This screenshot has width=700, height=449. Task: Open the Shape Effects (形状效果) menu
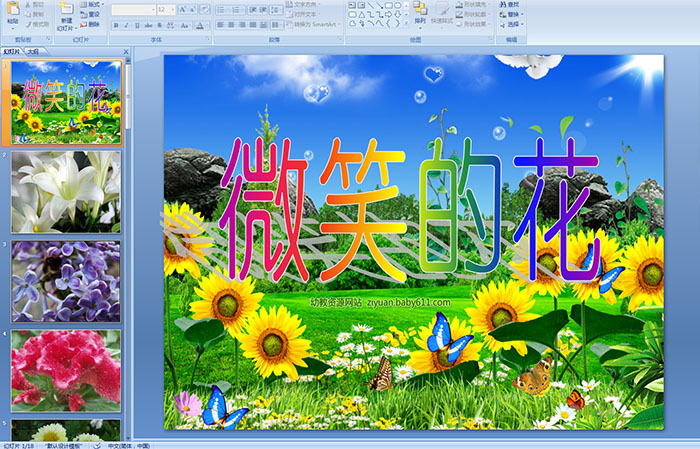(x=473, y=24)
